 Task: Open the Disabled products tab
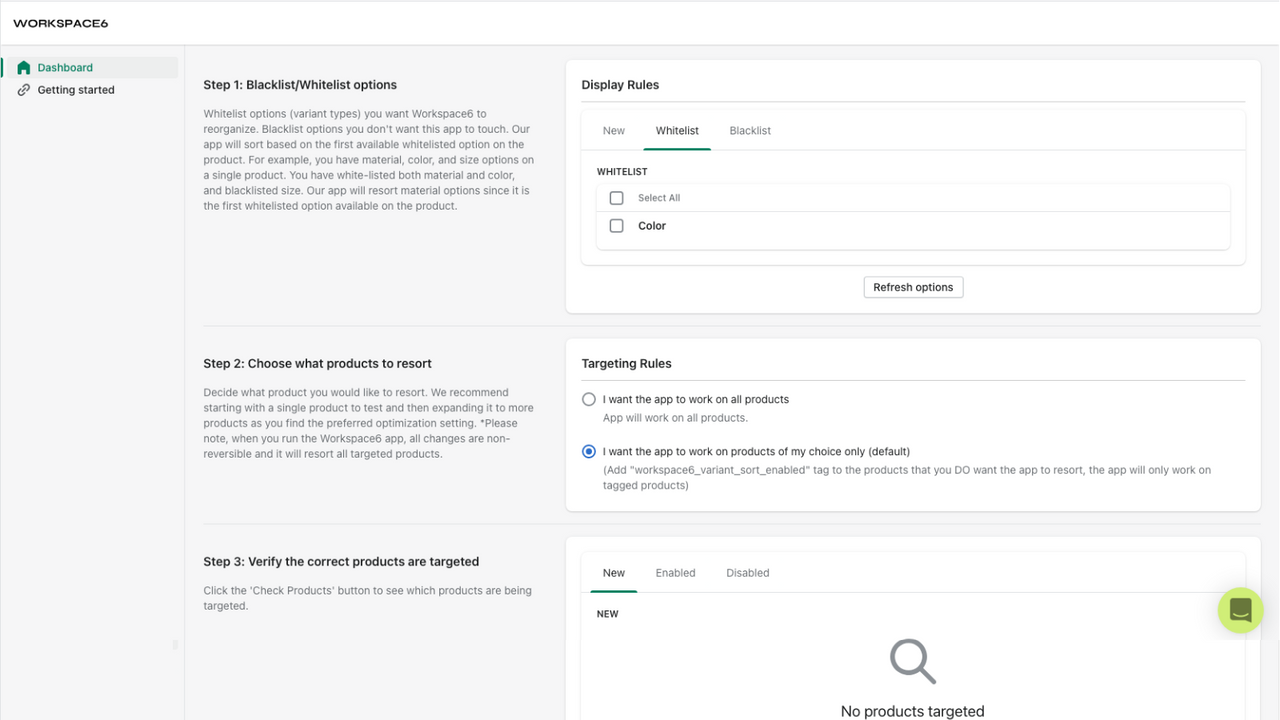point(748,573)
